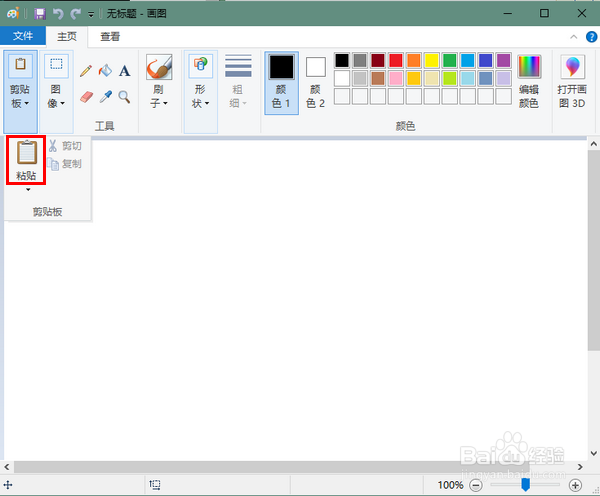This screenshot has height=496, width=600.
Task: Click the horizontal scrollbar left arrow
Action: 7,467
